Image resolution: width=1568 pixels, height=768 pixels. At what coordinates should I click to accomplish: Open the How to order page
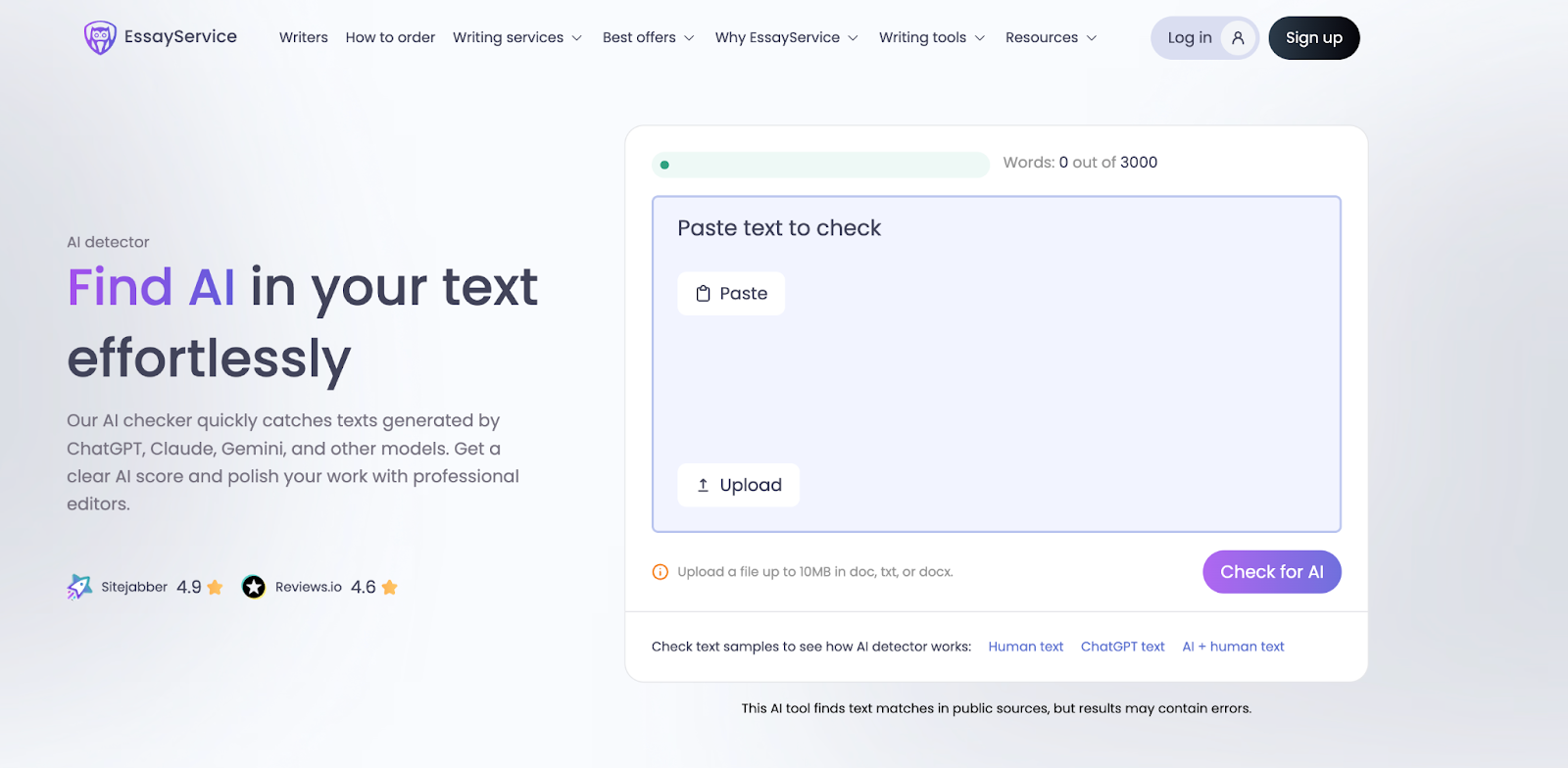(390, 38)
